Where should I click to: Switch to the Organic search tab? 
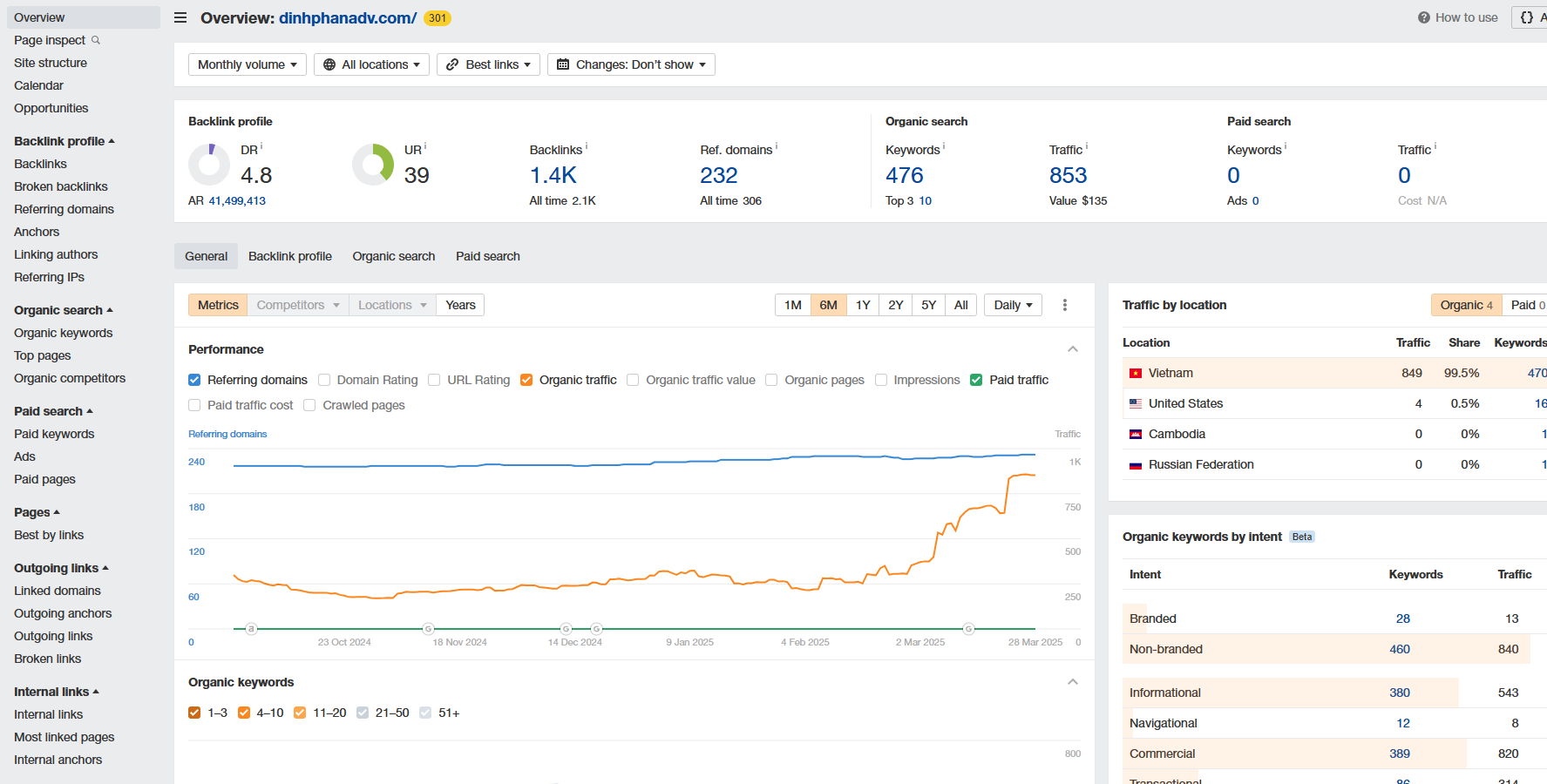(394, 256)
